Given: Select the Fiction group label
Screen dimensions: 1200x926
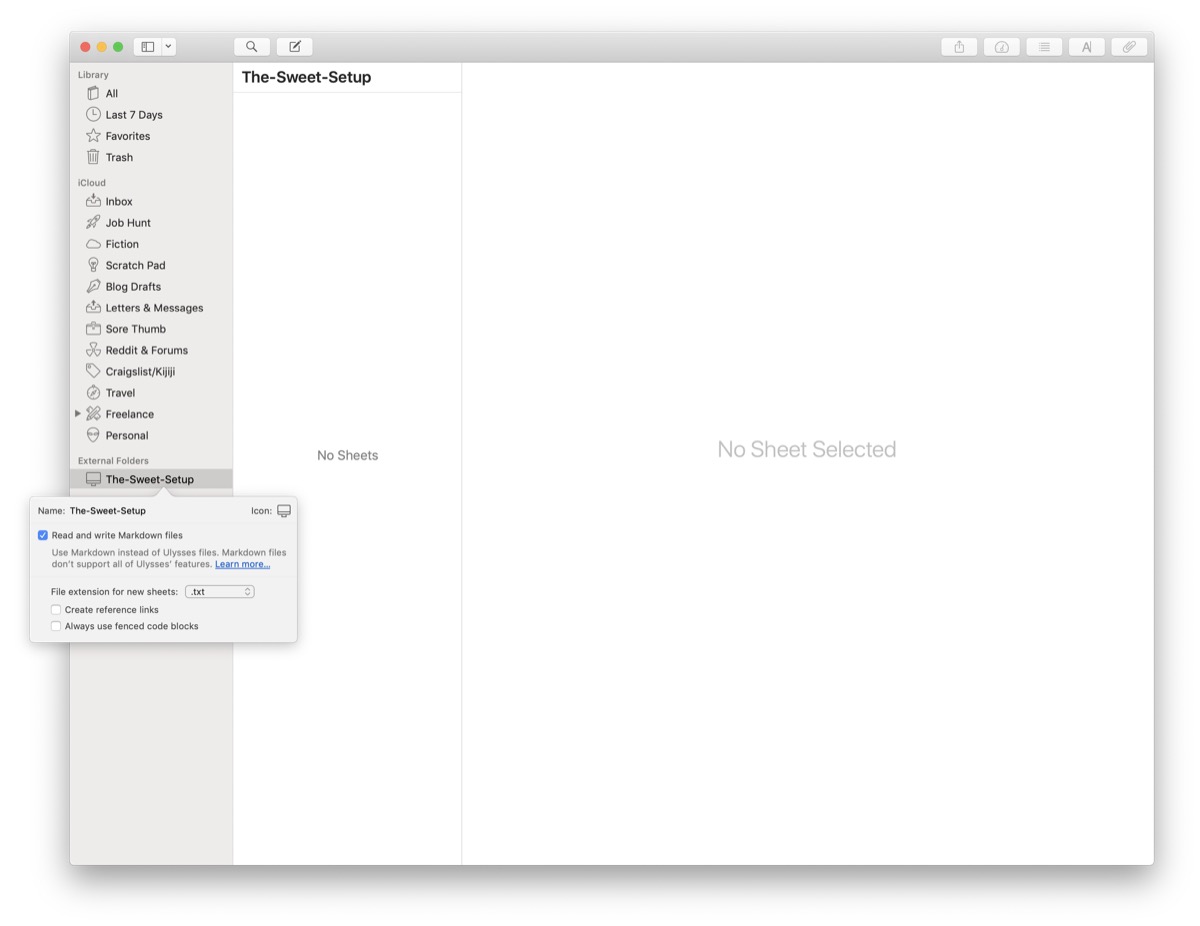Looking at the screenshot, I should (x=122, y=244).
